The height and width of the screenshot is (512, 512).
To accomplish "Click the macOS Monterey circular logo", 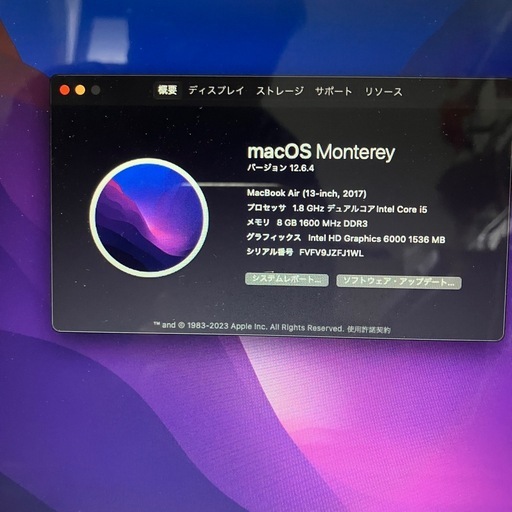I will 149,218.
